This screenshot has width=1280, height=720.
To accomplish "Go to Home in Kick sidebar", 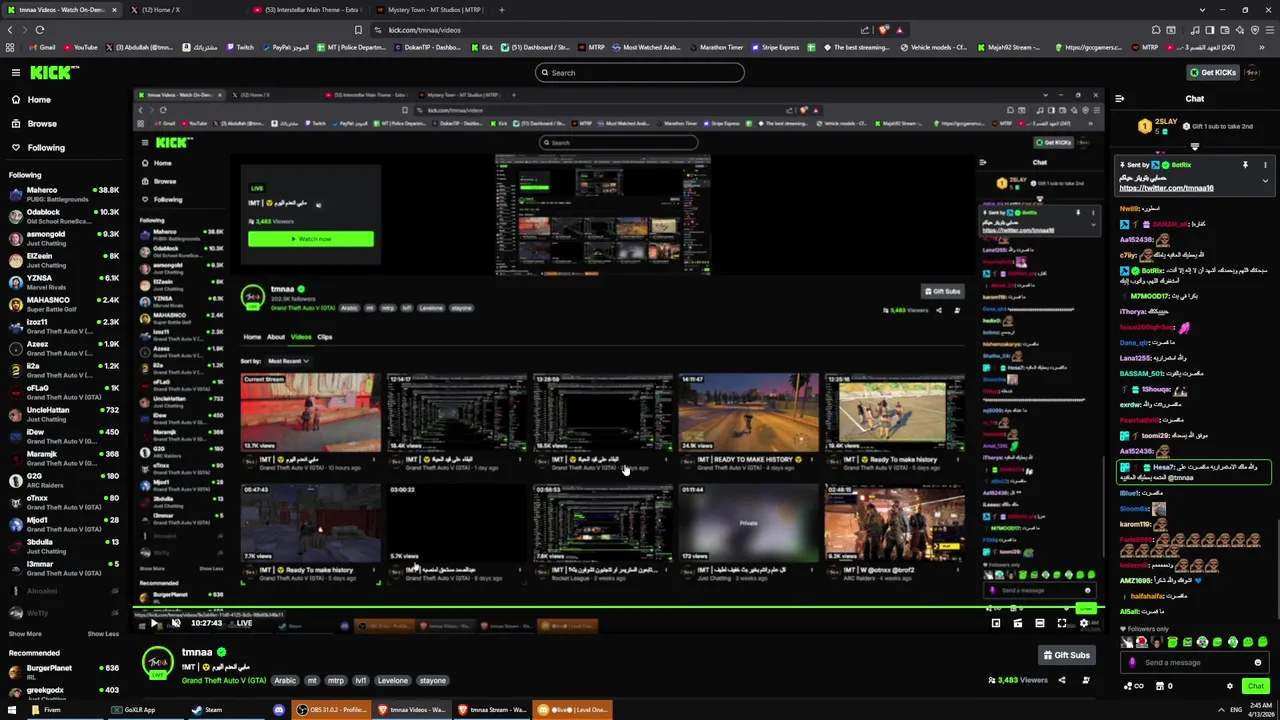I will point(39,99).
